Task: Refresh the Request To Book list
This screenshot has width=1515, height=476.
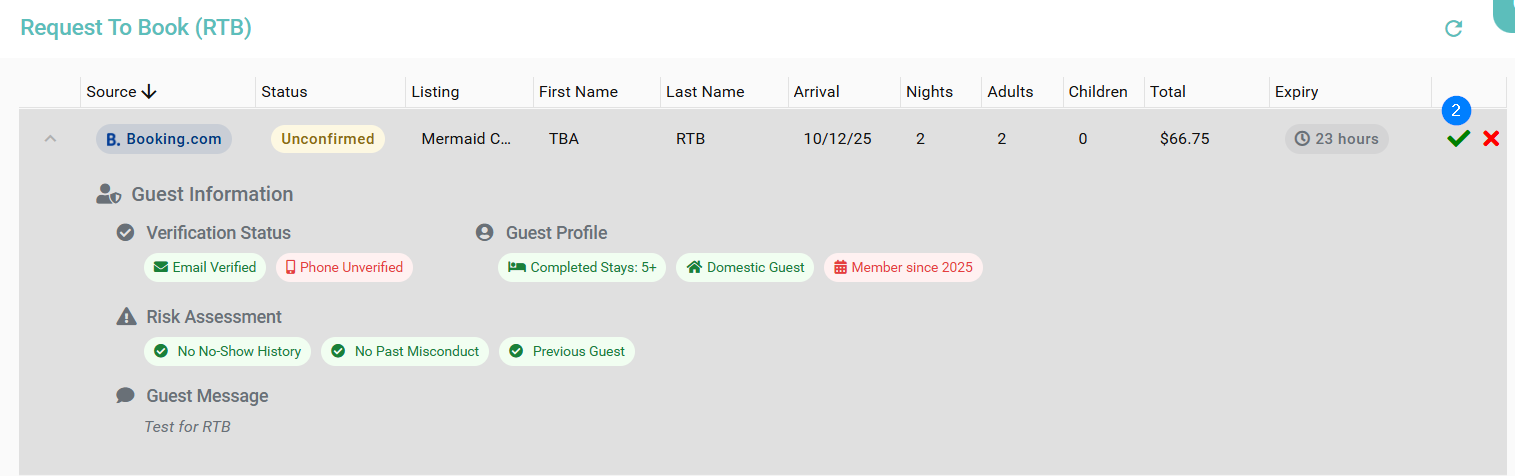Action: [x=1454, y=28]
